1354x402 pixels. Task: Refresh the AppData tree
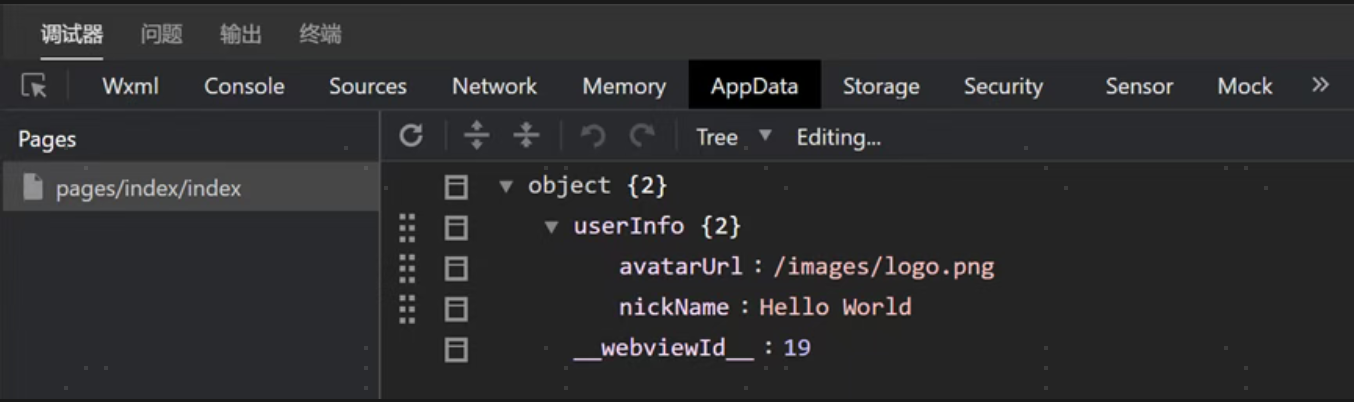[x=411, y=136]
